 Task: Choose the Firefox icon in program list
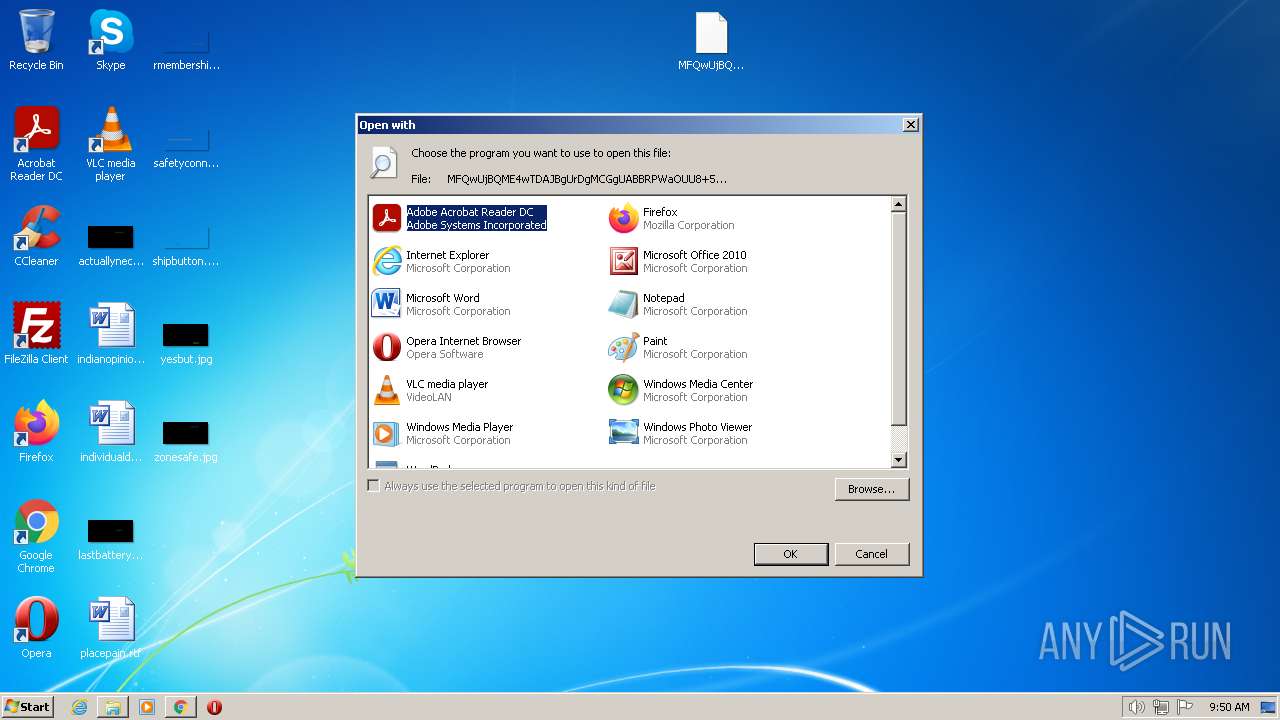[x=623, y=218]
